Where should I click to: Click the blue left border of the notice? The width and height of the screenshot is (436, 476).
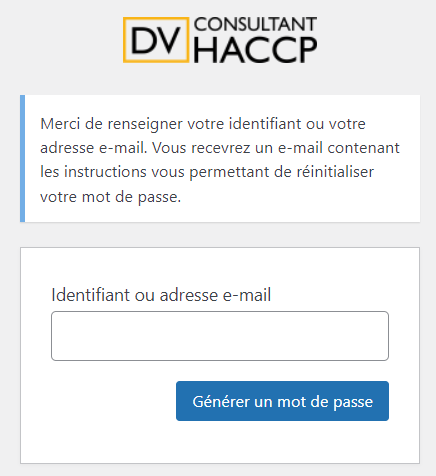pyautogui.click(x=22, y=159)
